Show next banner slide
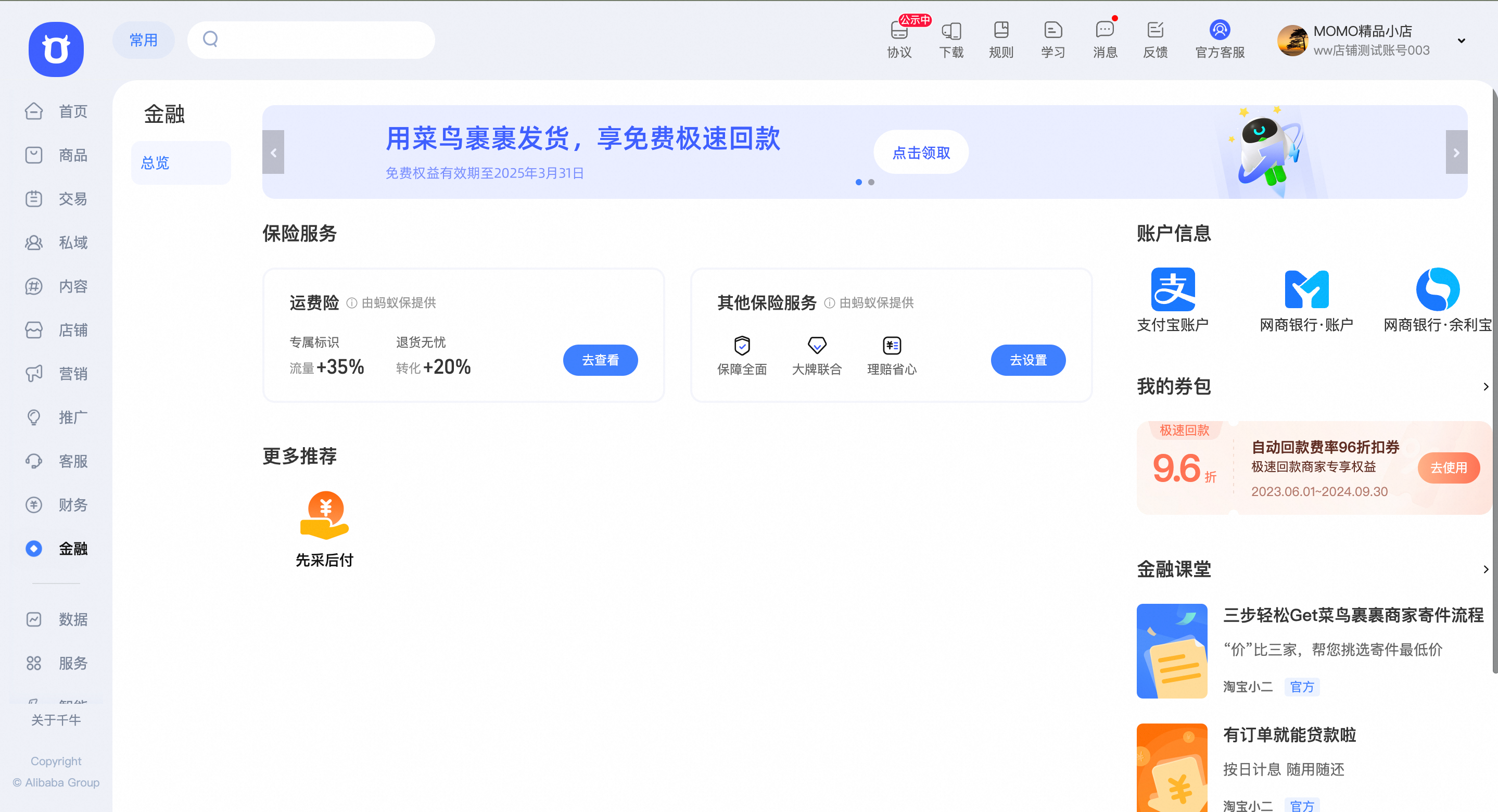 (1456, 152)
